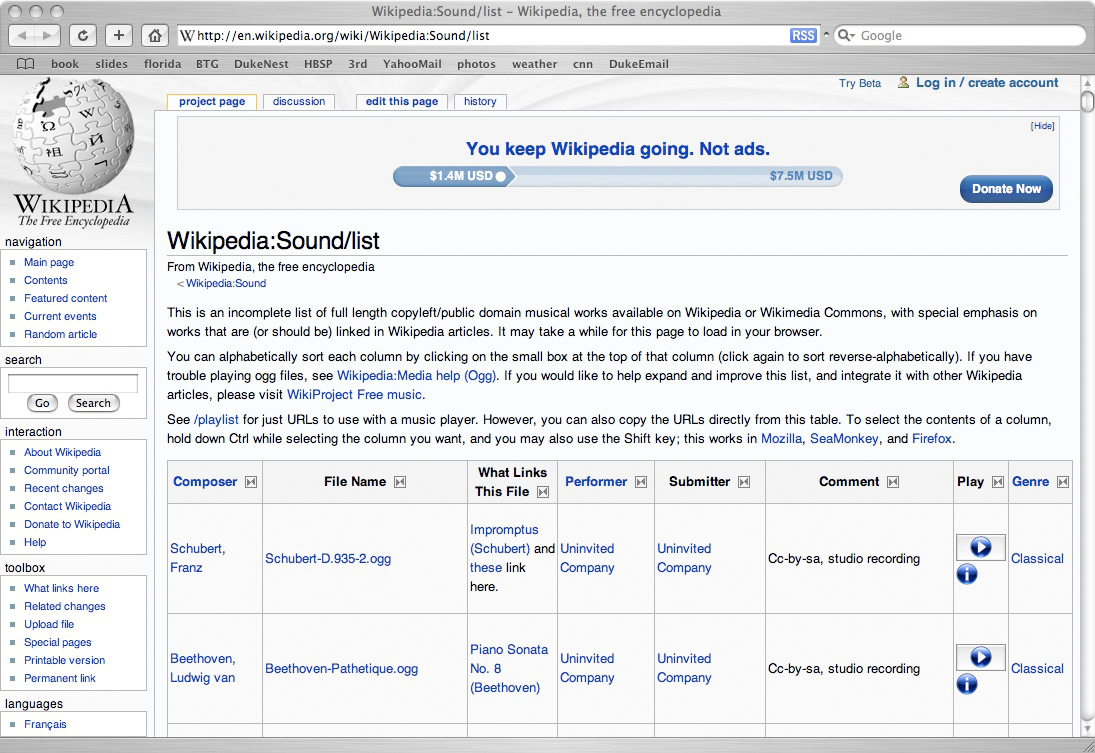This screenshot has height=753, width=1095.
Task: Click the Google magnifier search icon
Action: pyautogui.click(x=845, y=36)
